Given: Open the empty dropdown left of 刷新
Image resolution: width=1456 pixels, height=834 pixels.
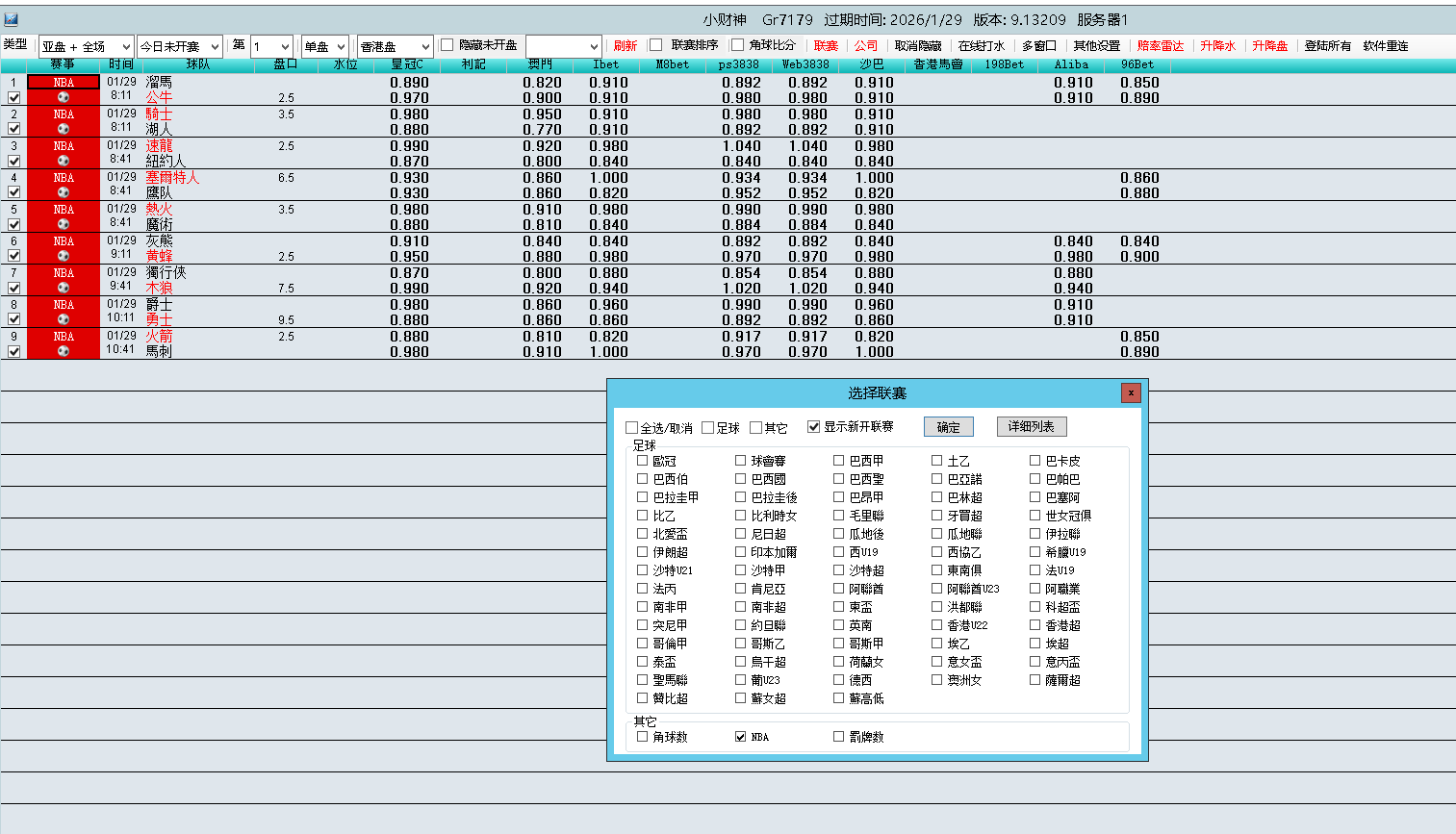Looking at the screenshot, I should pos(564,46).
